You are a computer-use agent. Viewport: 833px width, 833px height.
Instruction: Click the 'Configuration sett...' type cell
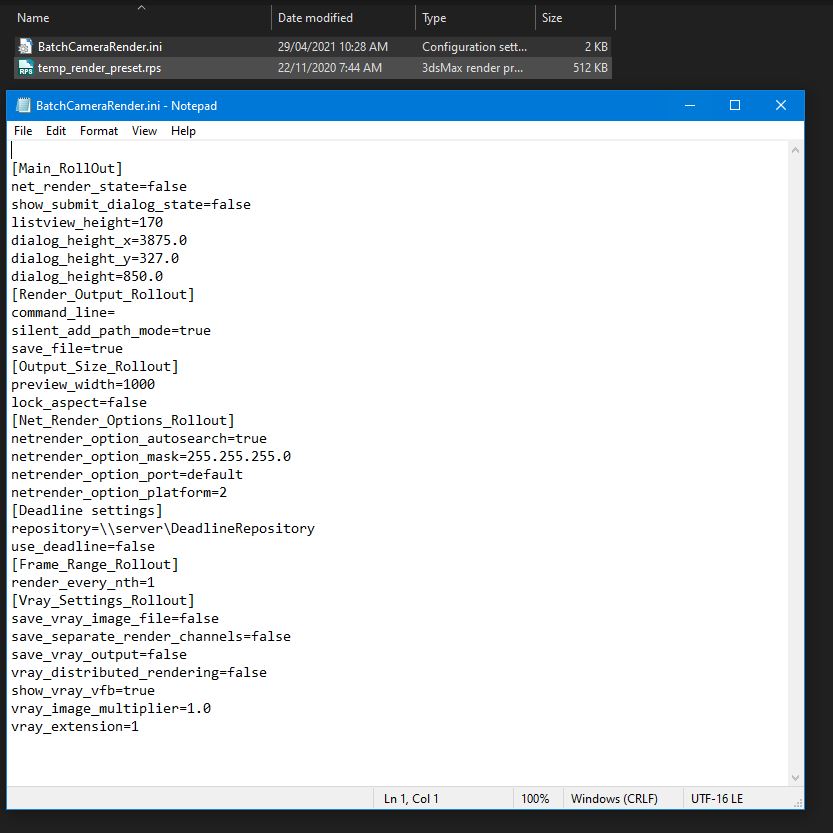coord(474,47)
